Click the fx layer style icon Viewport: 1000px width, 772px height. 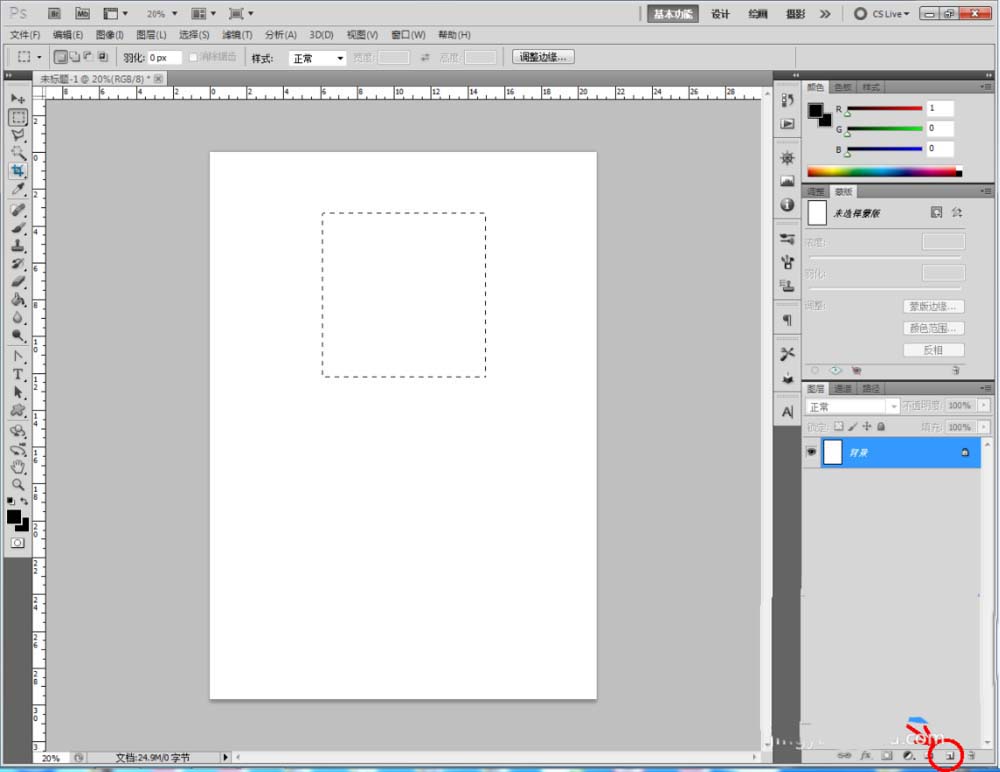point(866,756)
